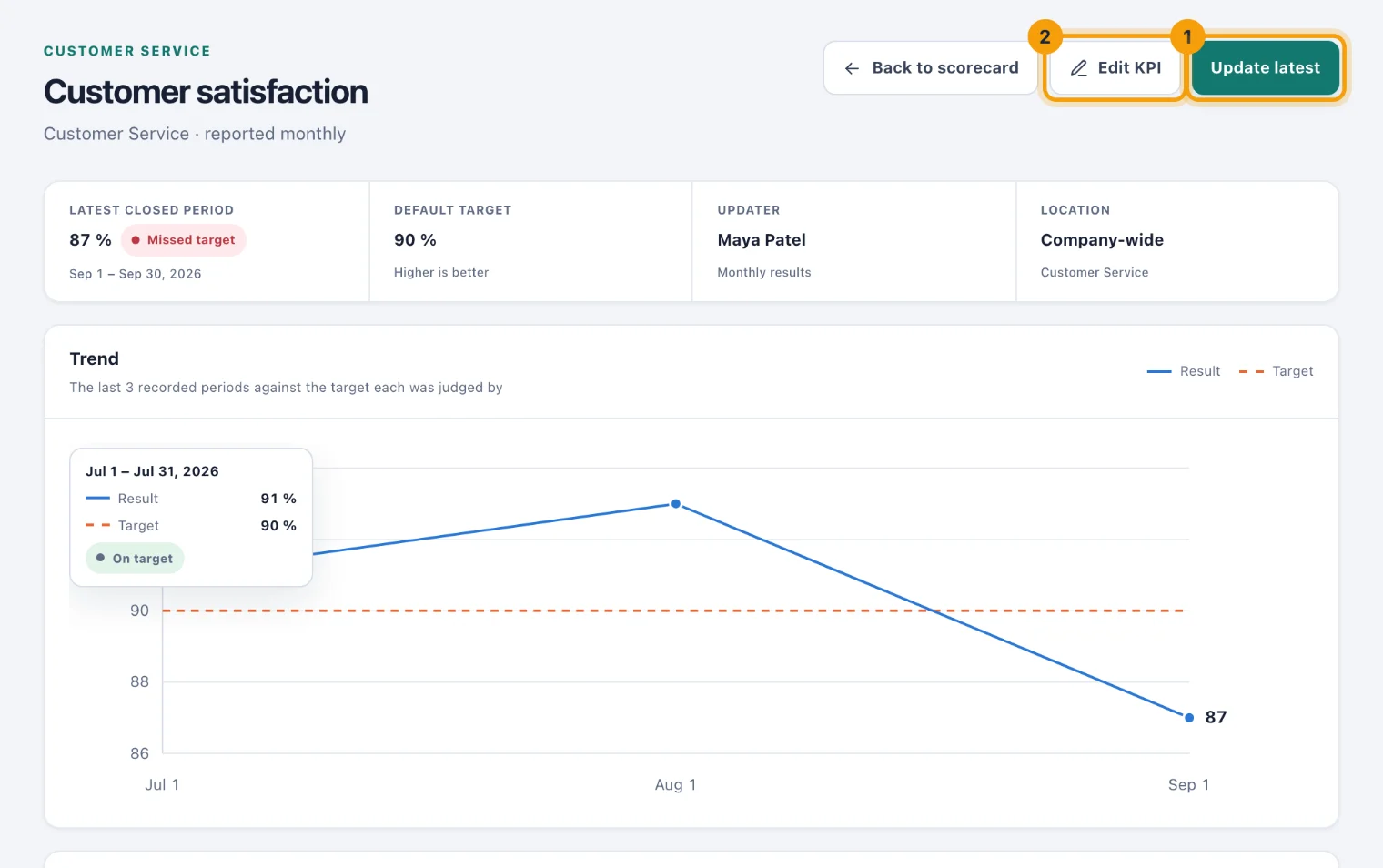Click the 'LOCATION' card label
This screenshot has height=868, width=1383.
tap(1075, 210)
